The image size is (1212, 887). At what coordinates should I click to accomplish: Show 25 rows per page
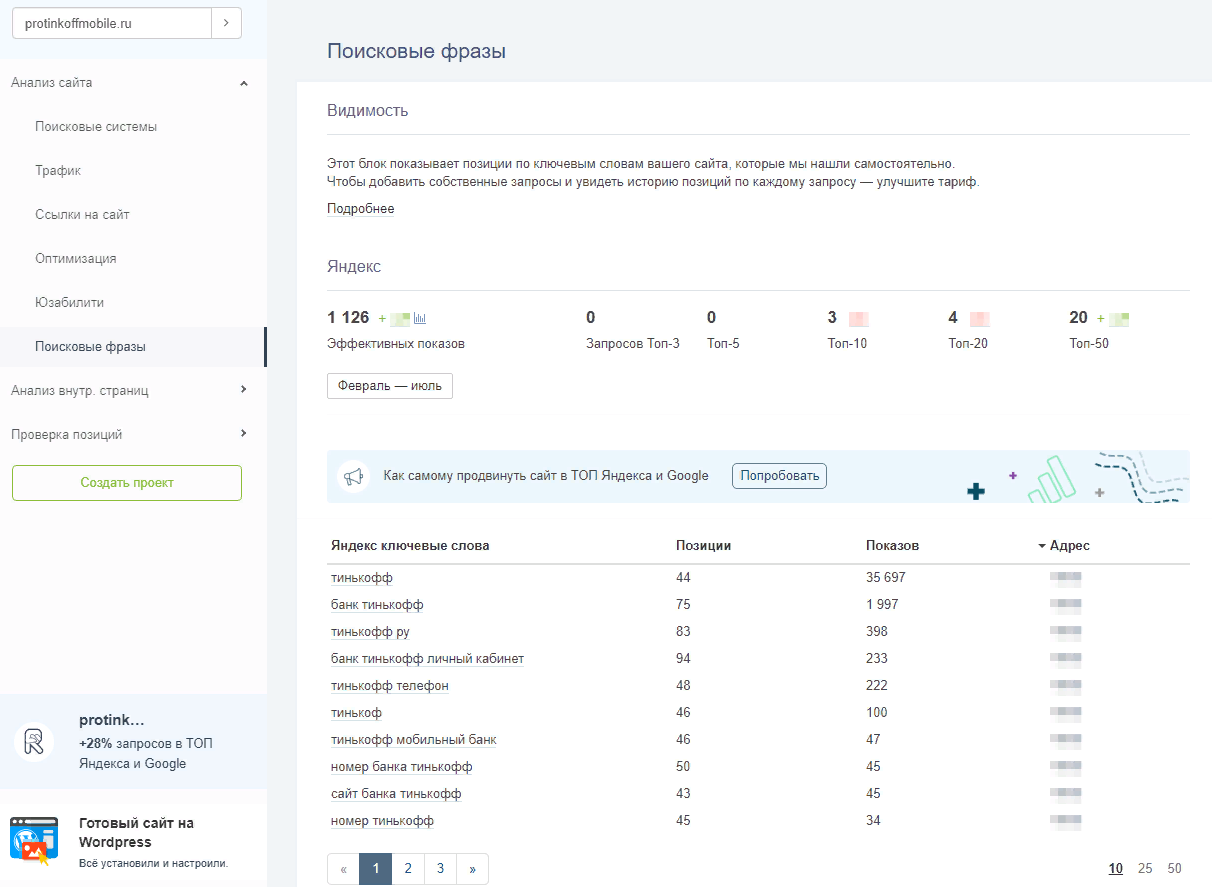point(1145,868)
